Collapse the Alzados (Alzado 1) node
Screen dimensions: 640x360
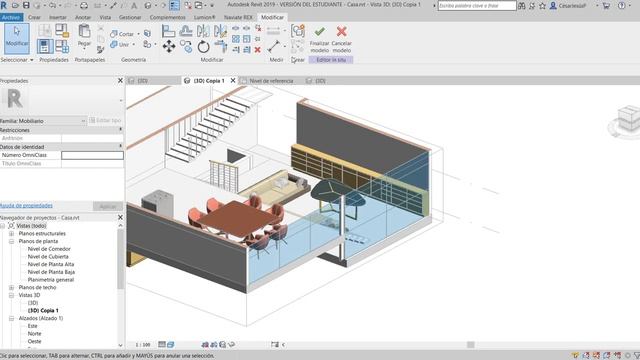point(11,318)
